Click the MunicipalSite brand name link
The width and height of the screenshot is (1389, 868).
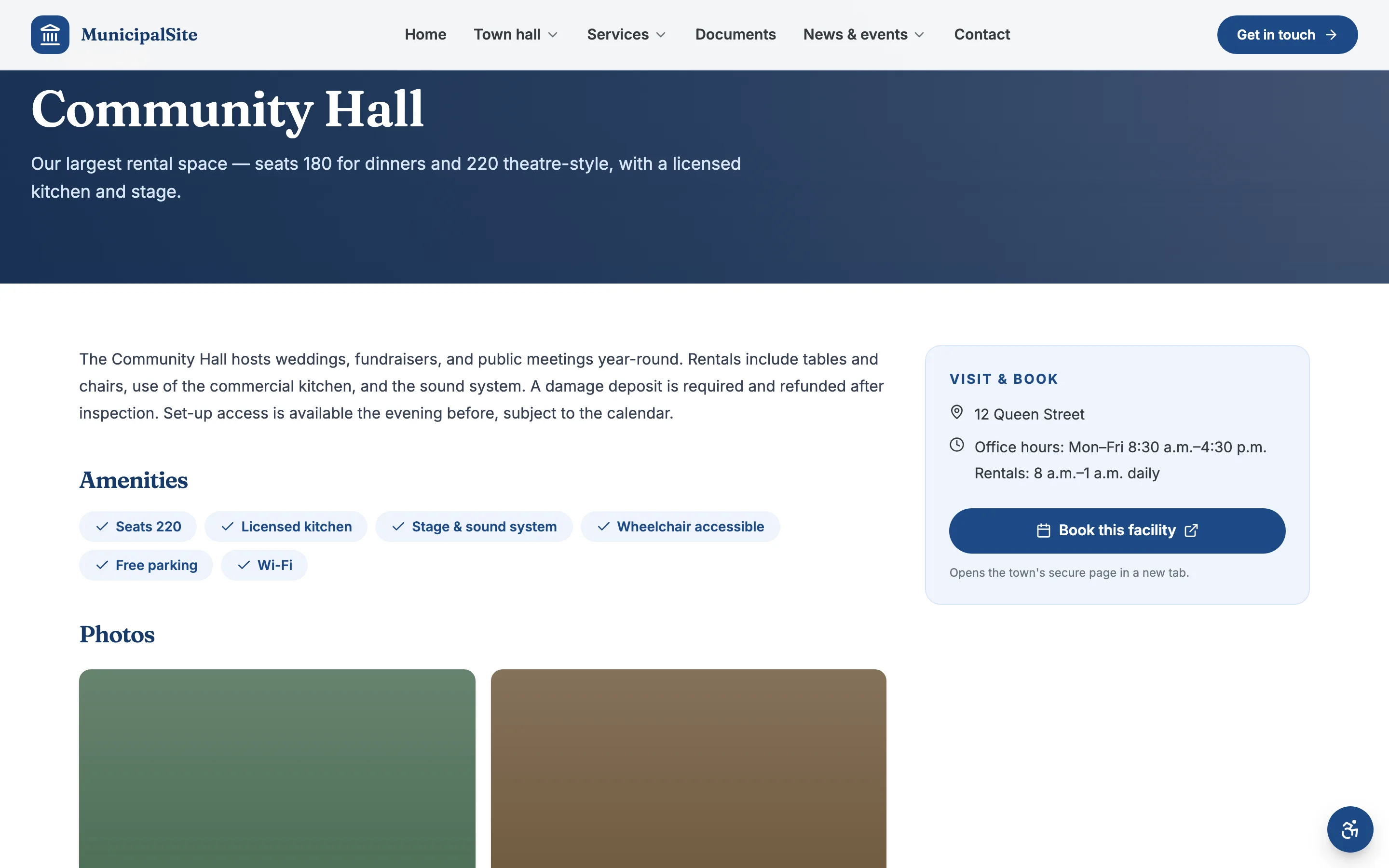click(139, 34)
